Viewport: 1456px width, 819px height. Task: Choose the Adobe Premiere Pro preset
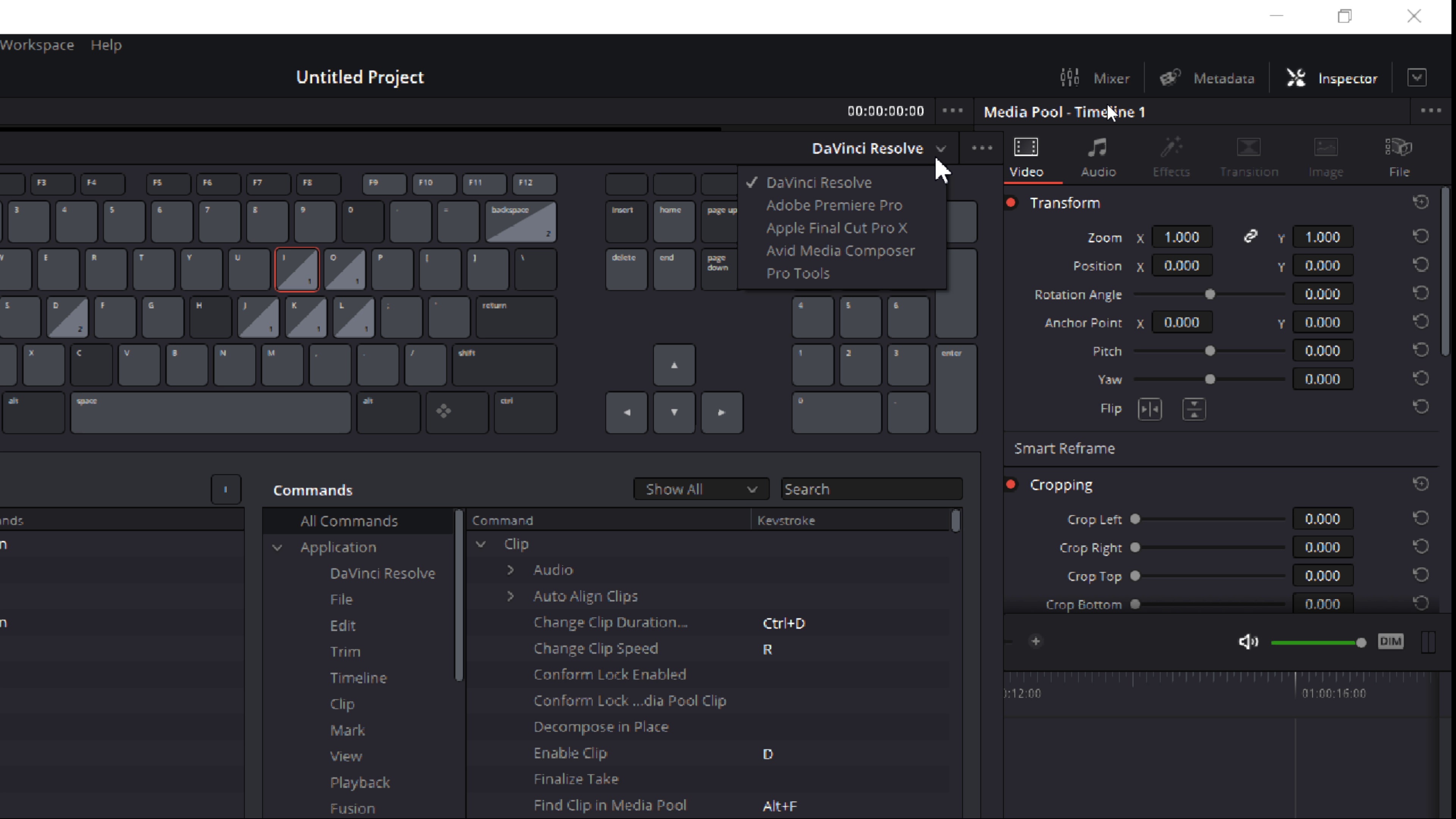(x=834, y=205)
